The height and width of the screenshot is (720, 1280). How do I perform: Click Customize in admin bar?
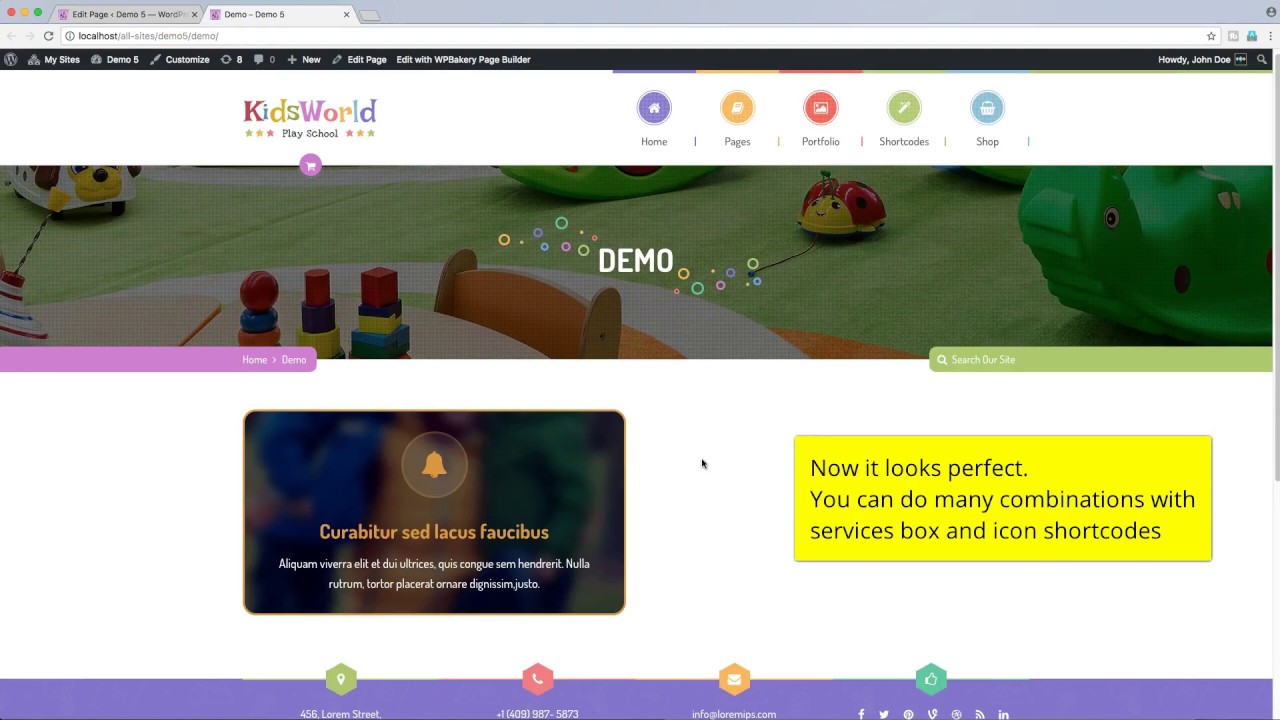(180, 59)
